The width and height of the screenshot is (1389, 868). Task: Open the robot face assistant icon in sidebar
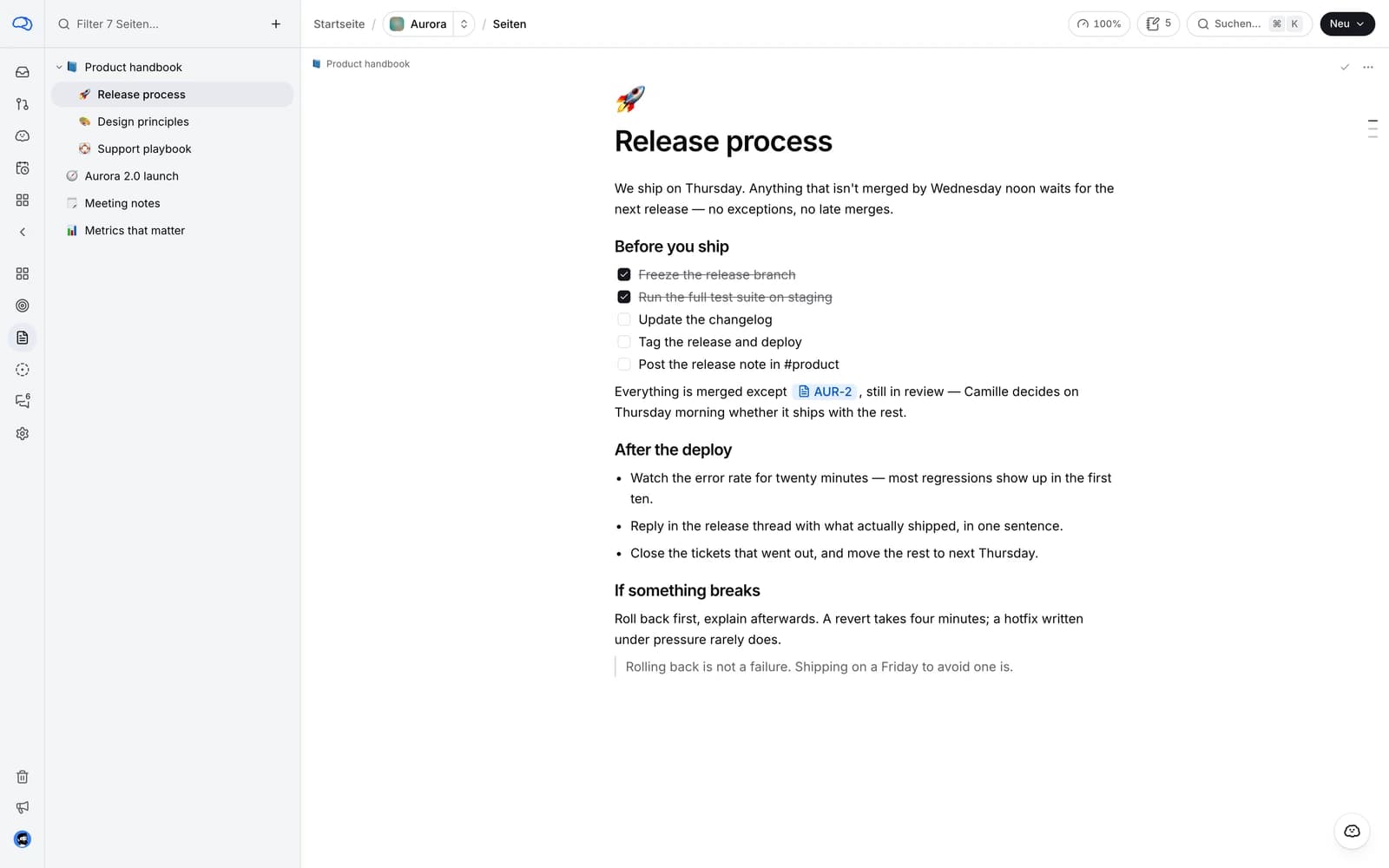pyautogui.click(x=23, y=136)
